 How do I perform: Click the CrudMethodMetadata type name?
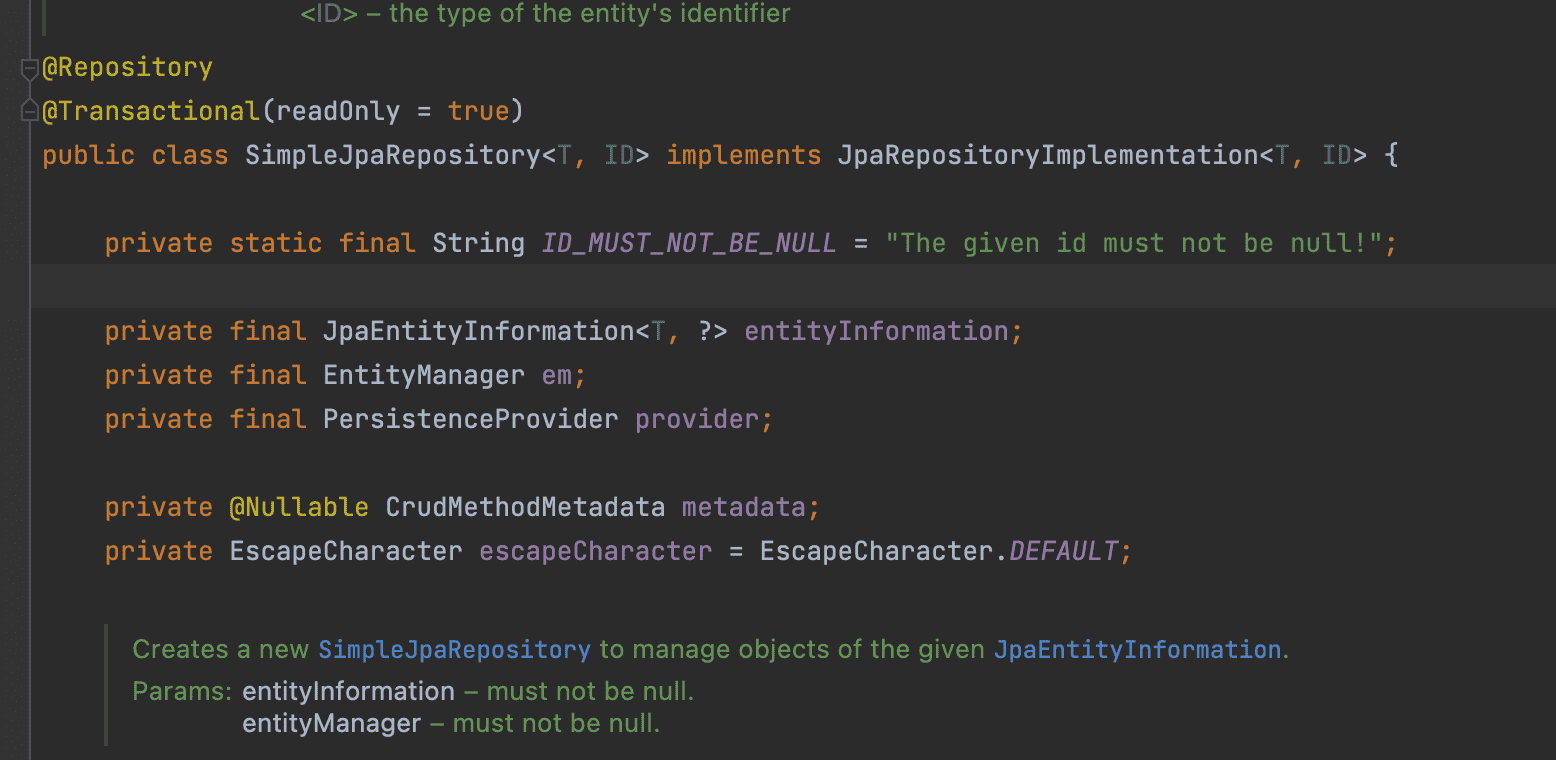(x=525, y=508)
